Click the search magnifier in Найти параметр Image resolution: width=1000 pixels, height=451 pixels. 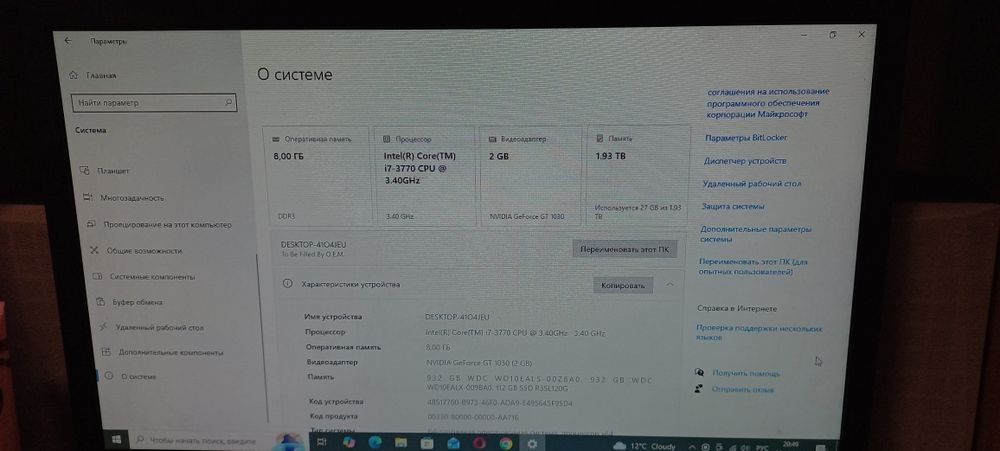click(x=228, y=102)
